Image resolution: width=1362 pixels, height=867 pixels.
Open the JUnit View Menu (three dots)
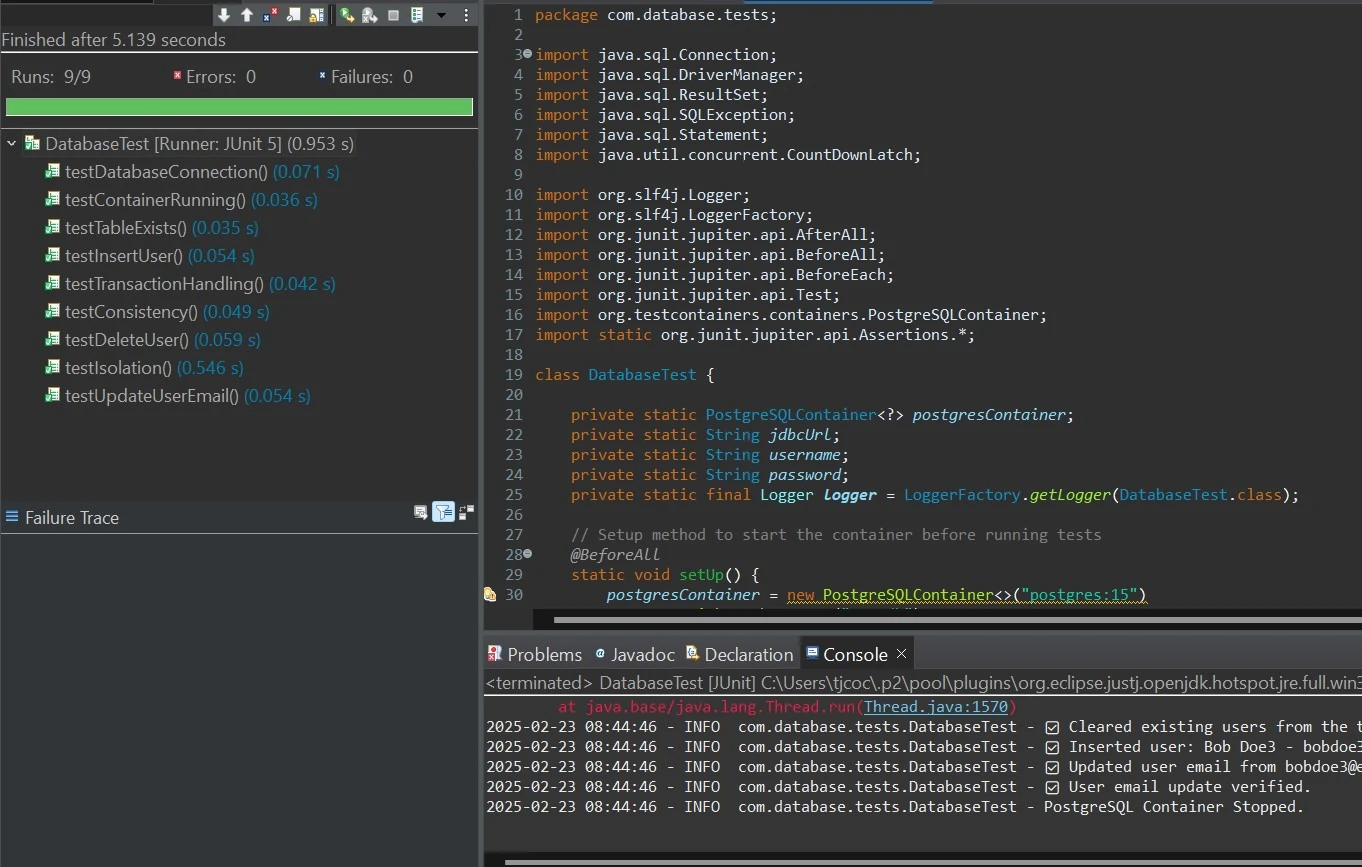pyautogui.click(x=466, y=15)
